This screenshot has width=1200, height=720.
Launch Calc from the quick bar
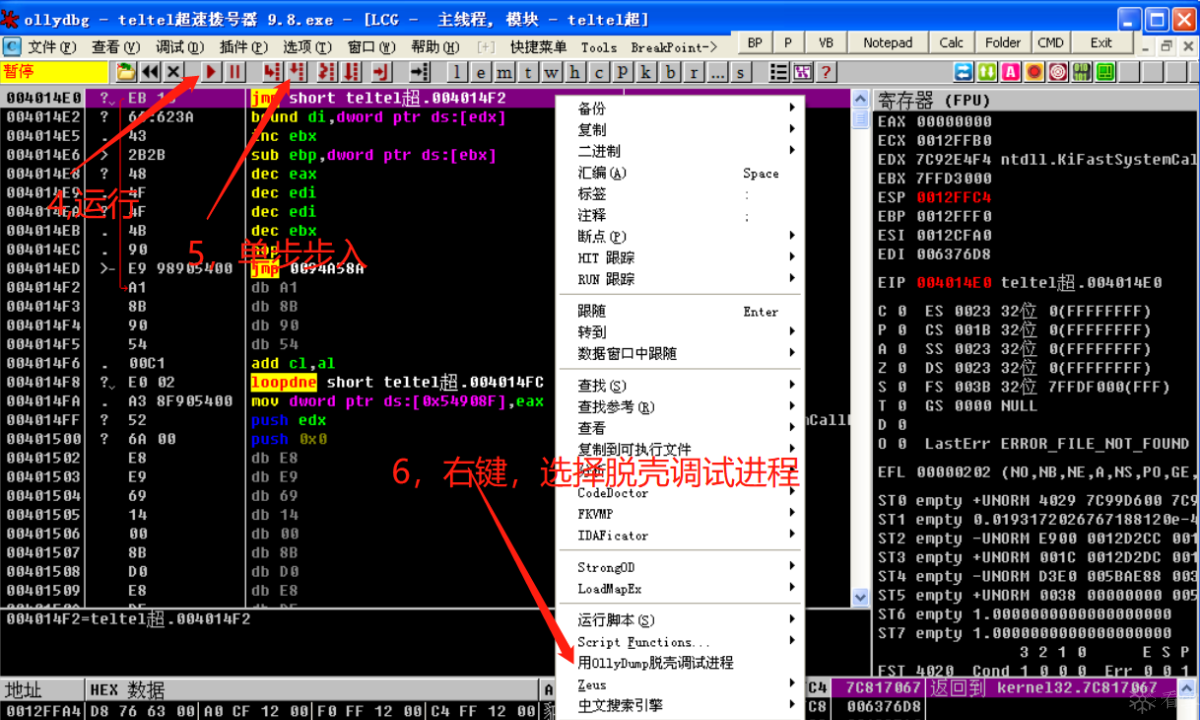click(952, 43)
